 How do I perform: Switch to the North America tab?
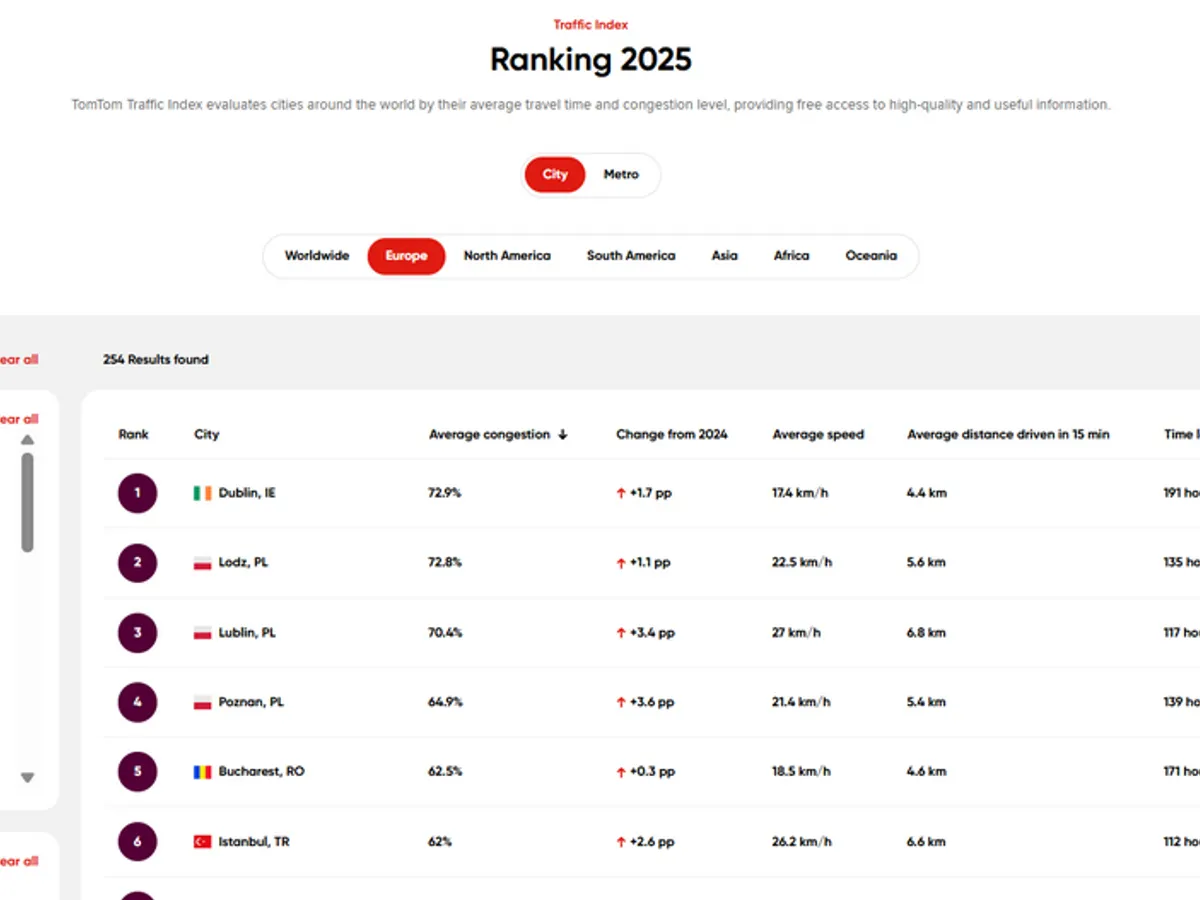pyautogui.click(x=507, y=256)
